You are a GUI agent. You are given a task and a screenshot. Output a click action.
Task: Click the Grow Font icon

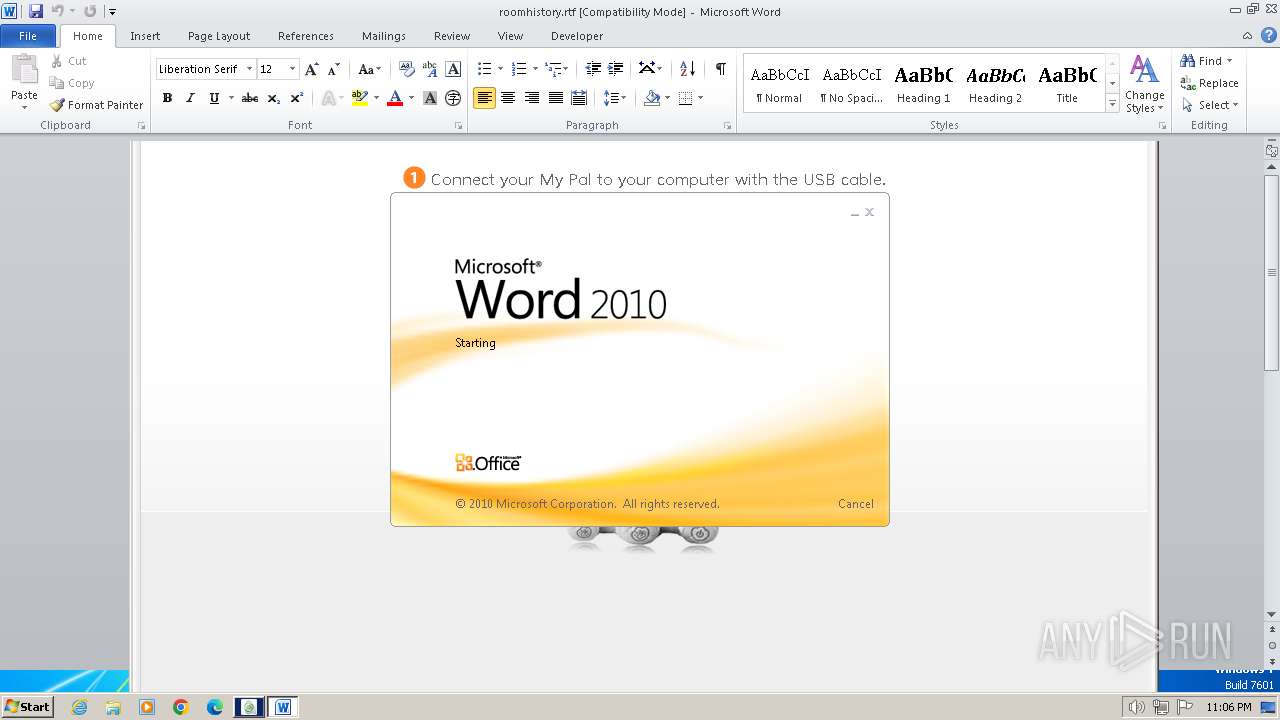(312, 69)
